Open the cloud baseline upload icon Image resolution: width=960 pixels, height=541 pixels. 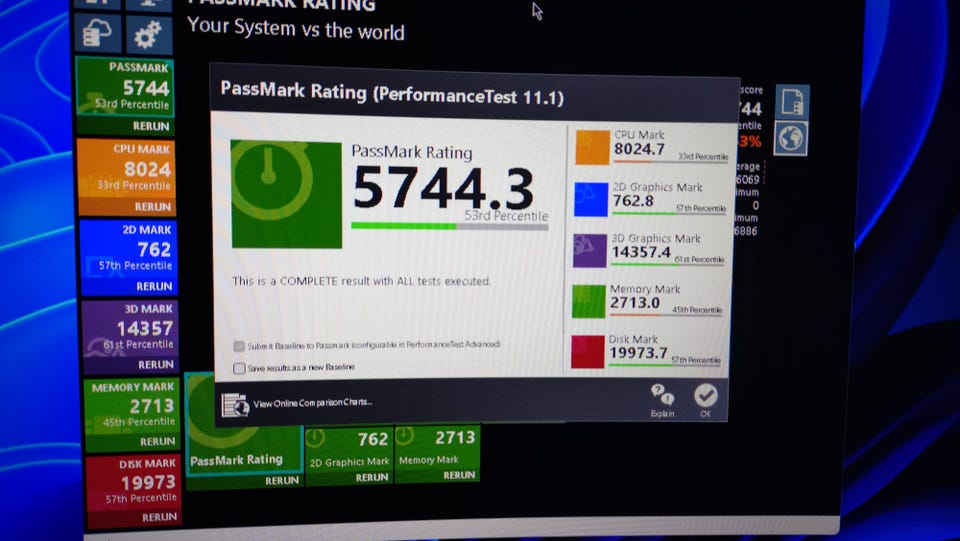click(x=97, y=34)
